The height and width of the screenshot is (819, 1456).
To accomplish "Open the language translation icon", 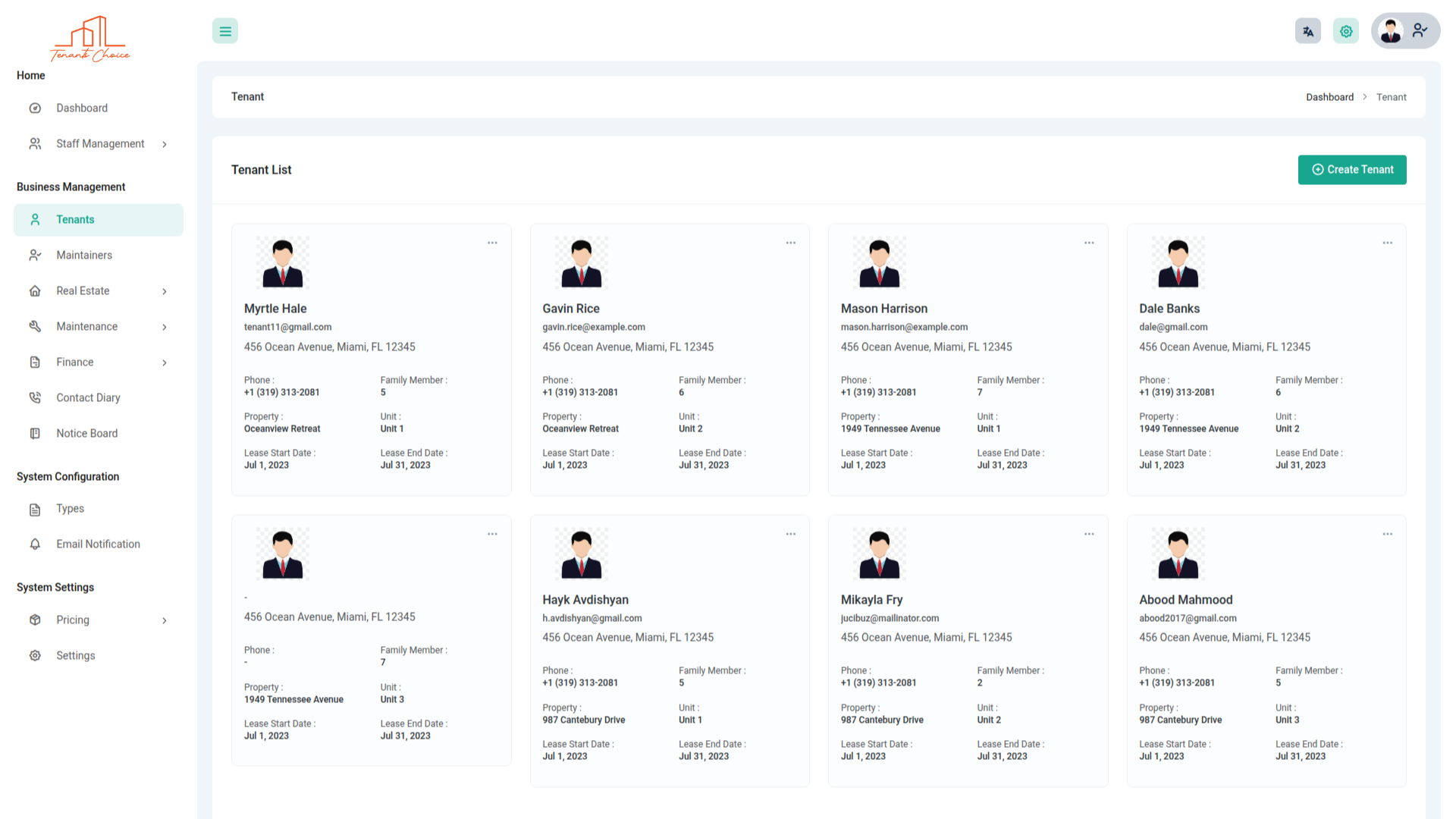I will point(1308,31).
